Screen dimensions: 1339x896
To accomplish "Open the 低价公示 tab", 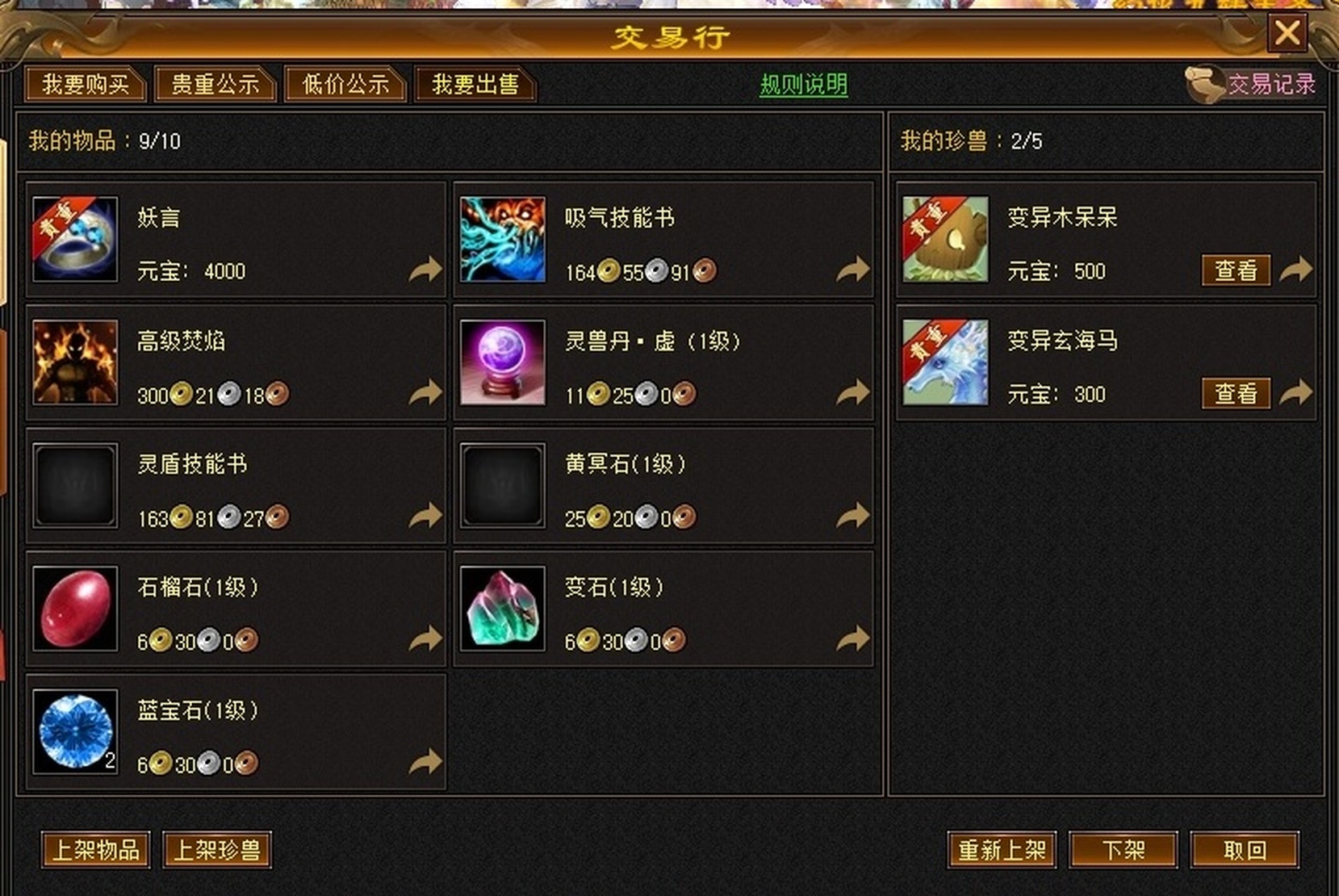I will pos(345,84).
